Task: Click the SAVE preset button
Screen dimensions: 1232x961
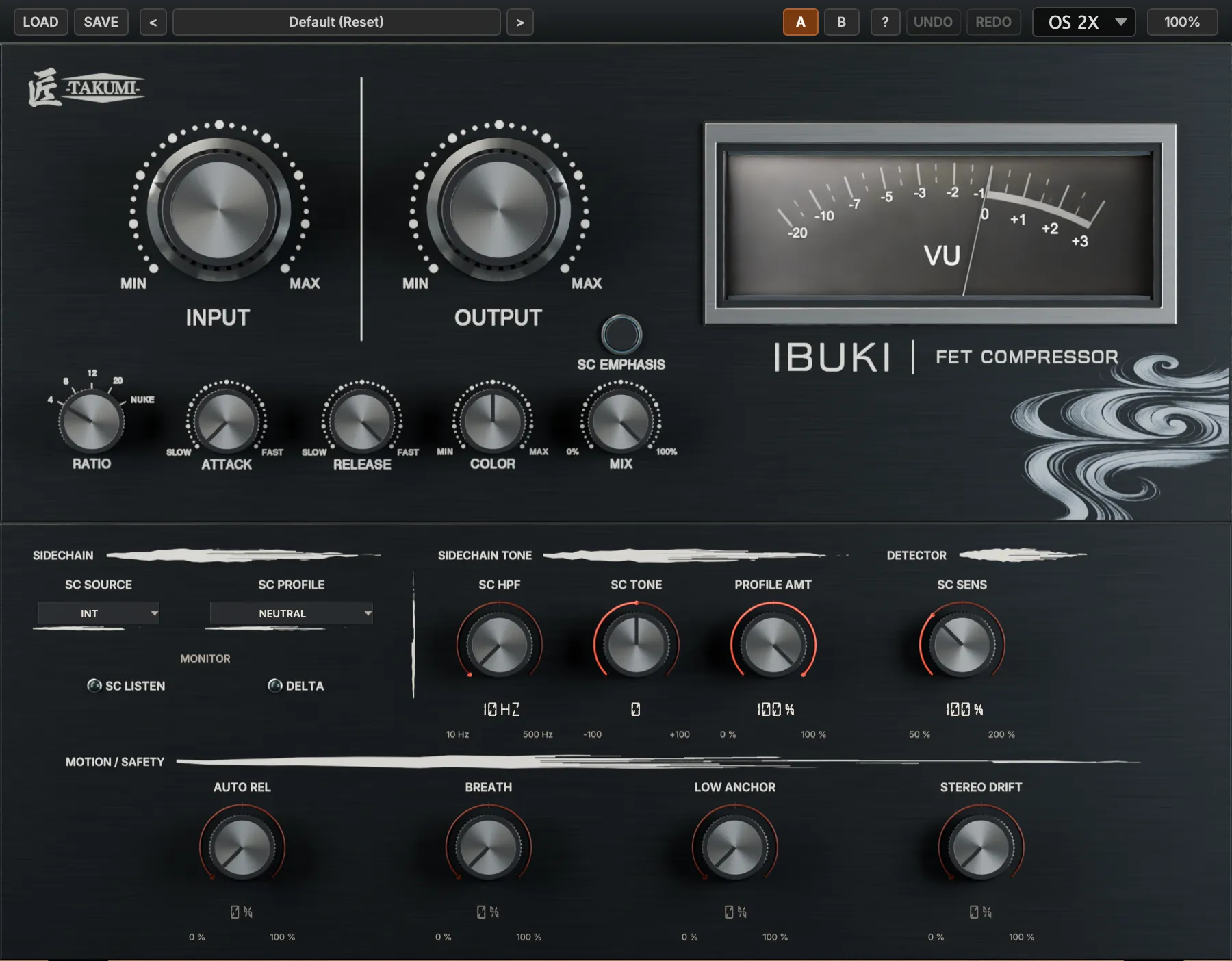Action: 101,22
